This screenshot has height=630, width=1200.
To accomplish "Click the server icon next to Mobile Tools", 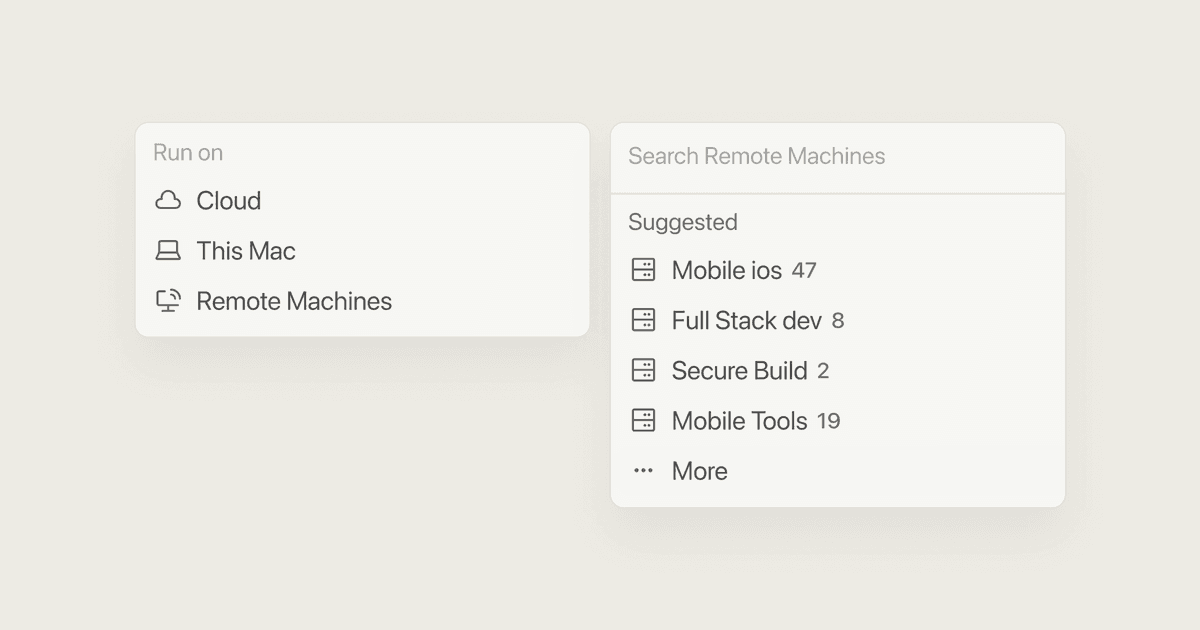I will coord(643,420).
